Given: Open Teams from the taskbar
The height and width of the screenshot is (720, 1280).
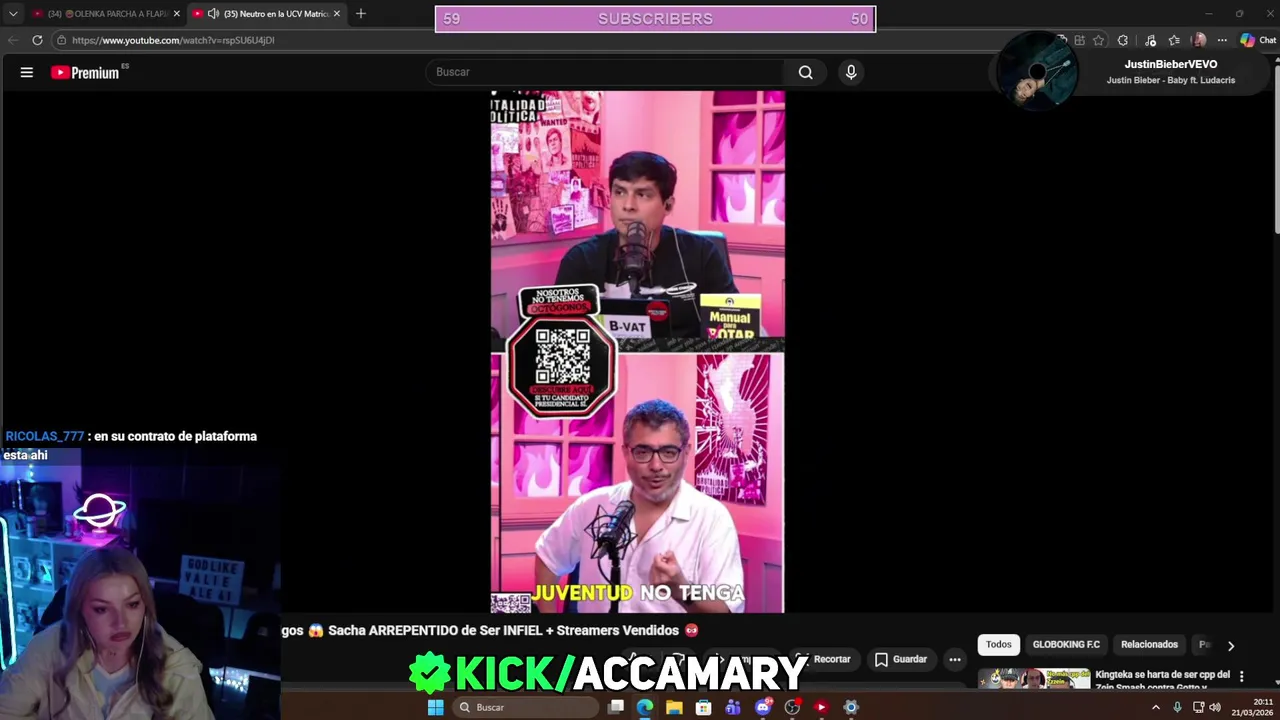Looking at the screenshot, I should [733, 707].
